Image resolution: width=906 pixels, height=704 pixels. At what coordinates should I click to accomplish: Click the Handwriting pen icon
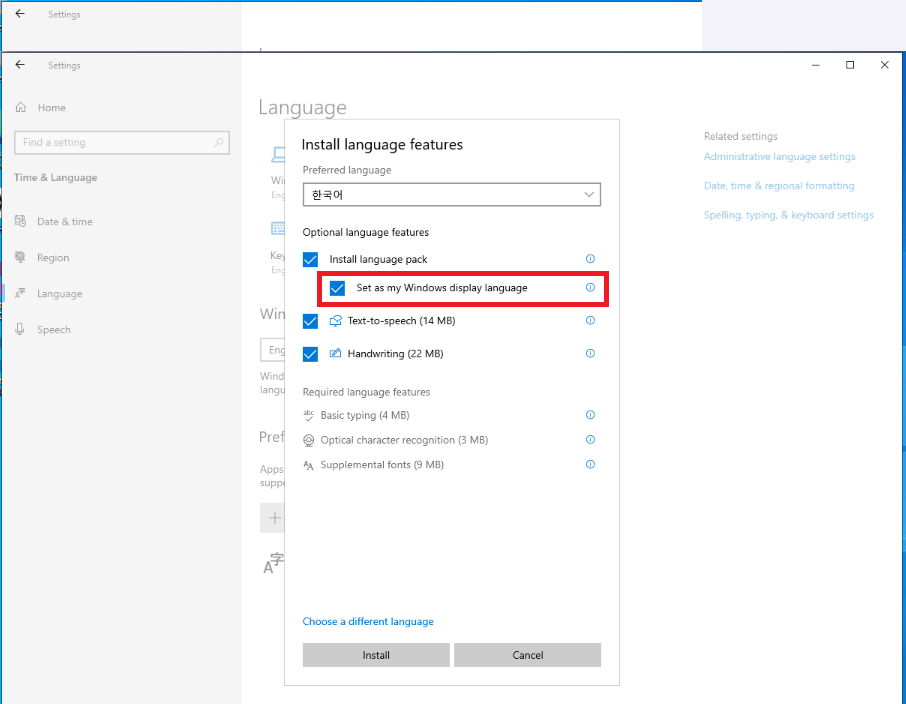point(335,353)
